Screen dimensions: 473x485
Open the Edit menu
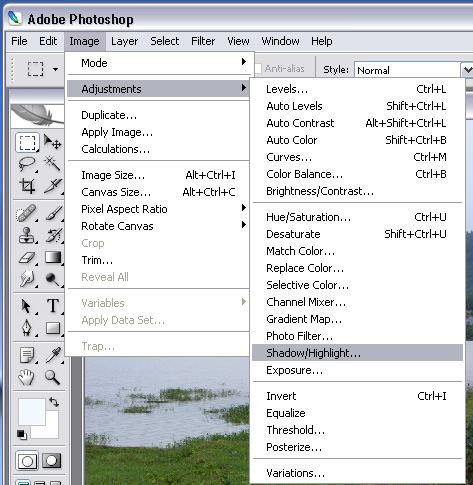pos(48,41)
